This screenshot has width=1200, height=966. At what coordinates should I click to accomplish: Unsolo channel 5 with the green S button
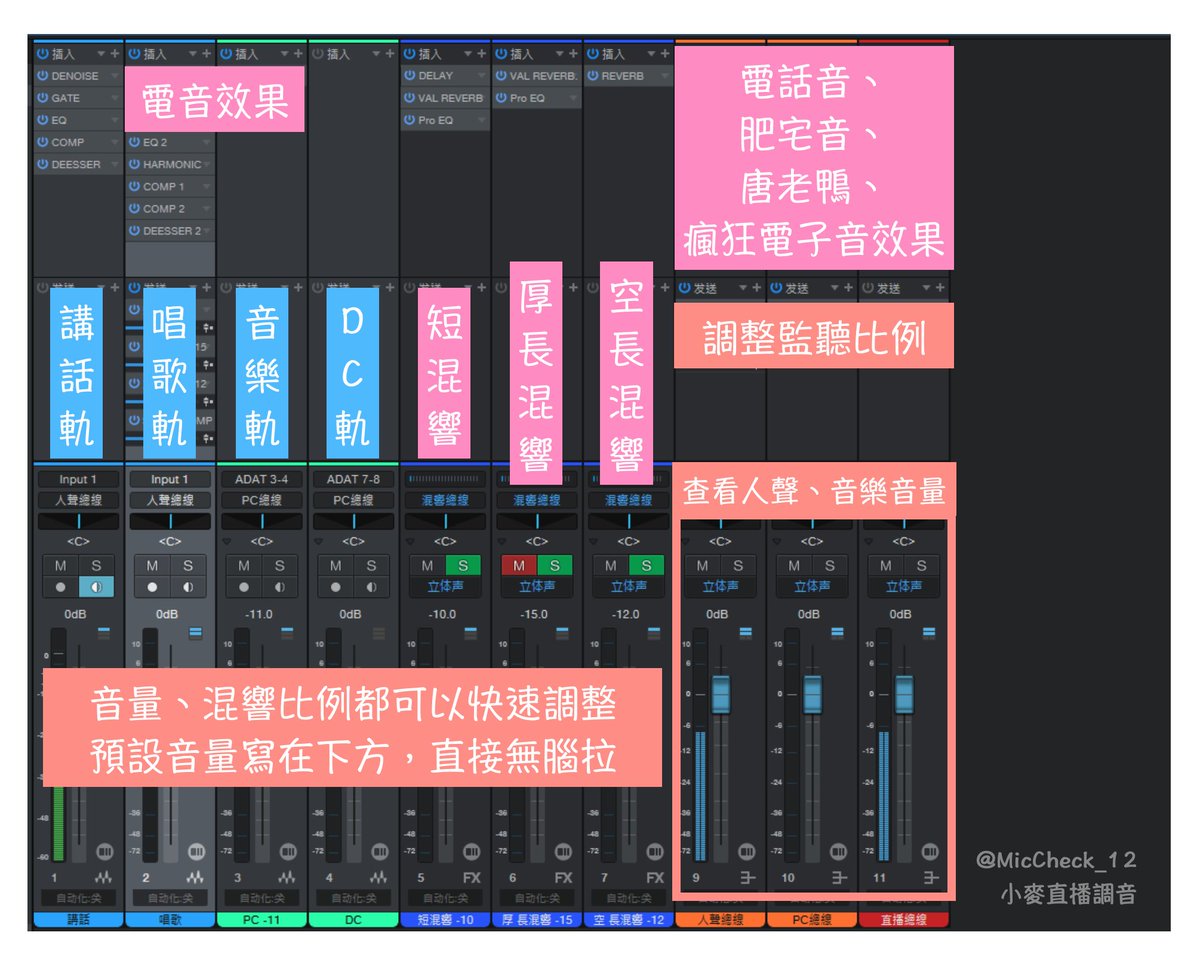[464, 565]
